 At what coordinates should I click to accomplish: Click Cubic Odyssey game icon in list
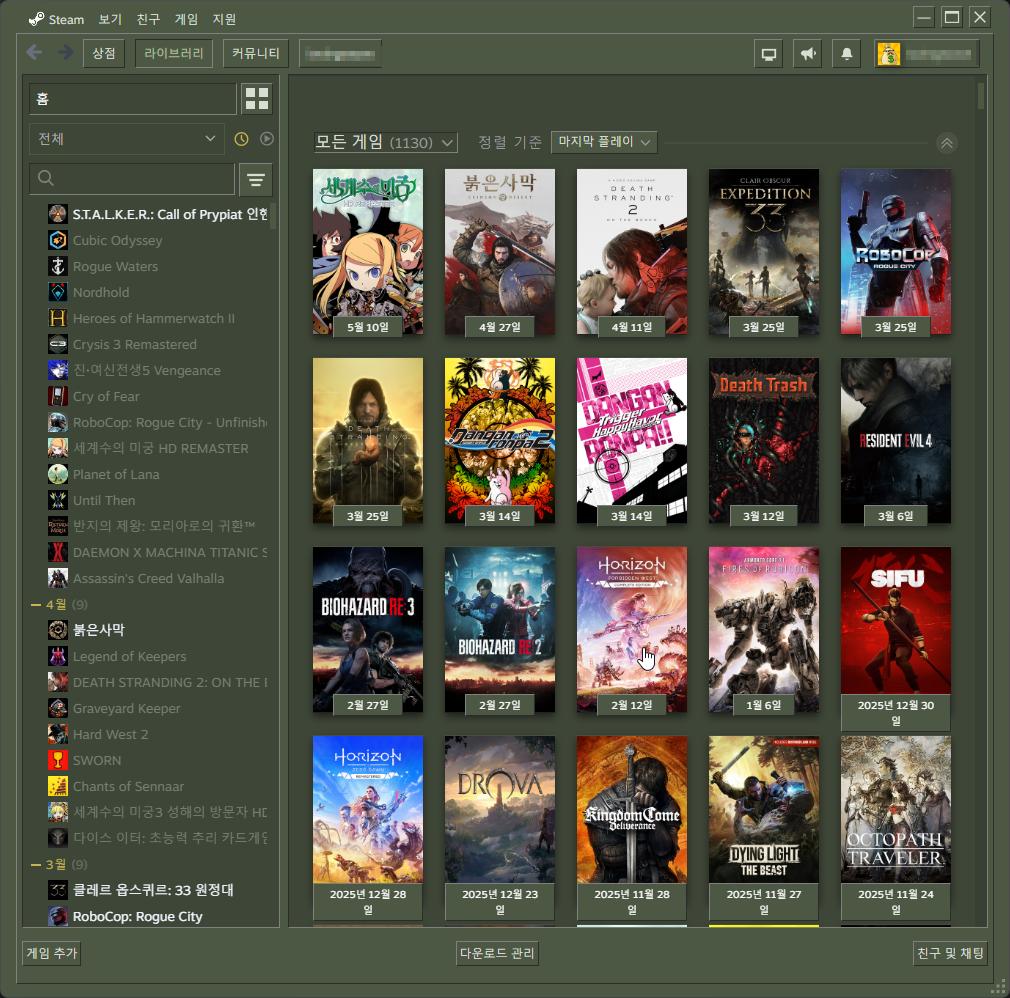(58, 240)
